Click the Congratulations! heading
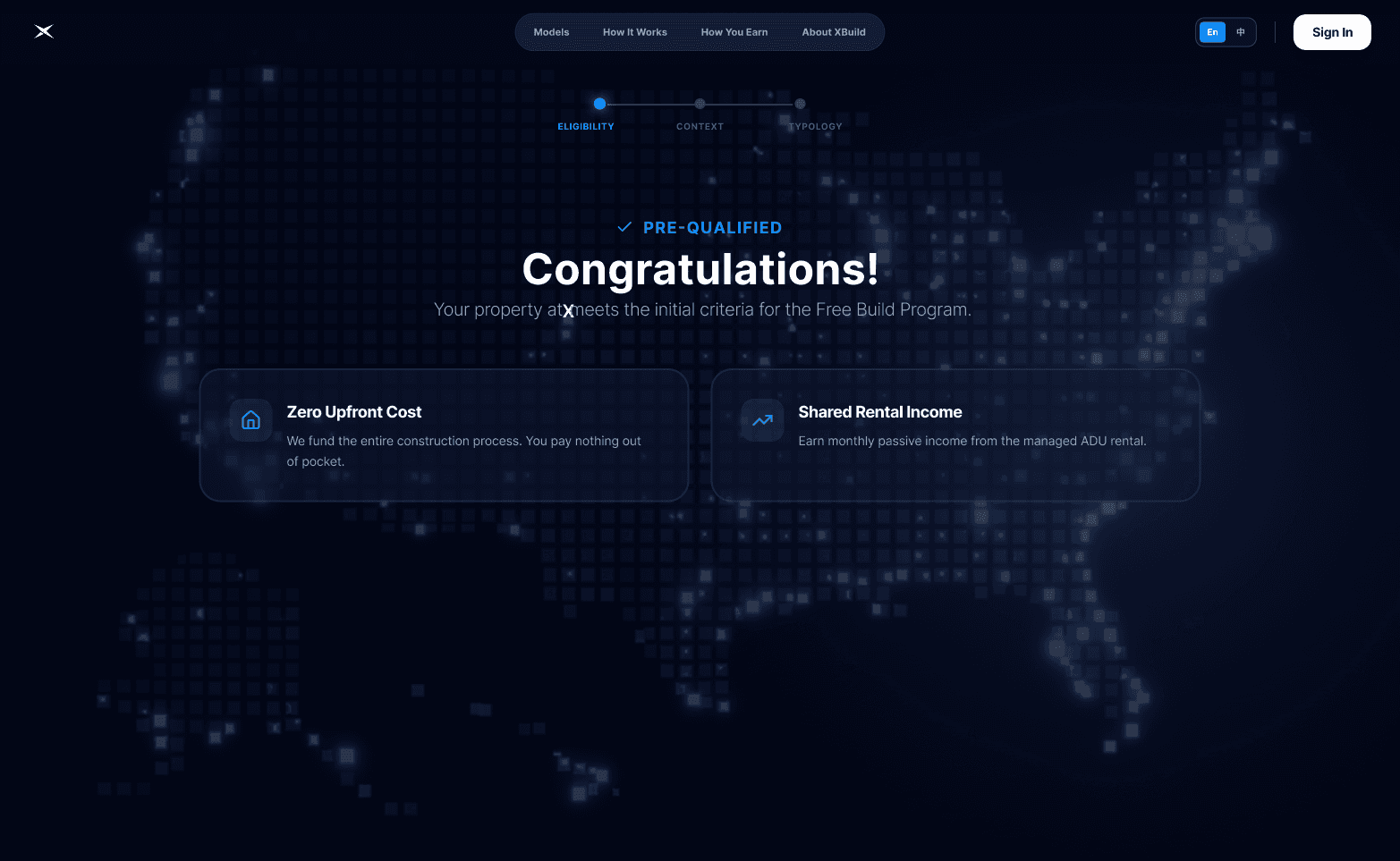This screenshot has width=1400, height=861. tap(700, 269)
